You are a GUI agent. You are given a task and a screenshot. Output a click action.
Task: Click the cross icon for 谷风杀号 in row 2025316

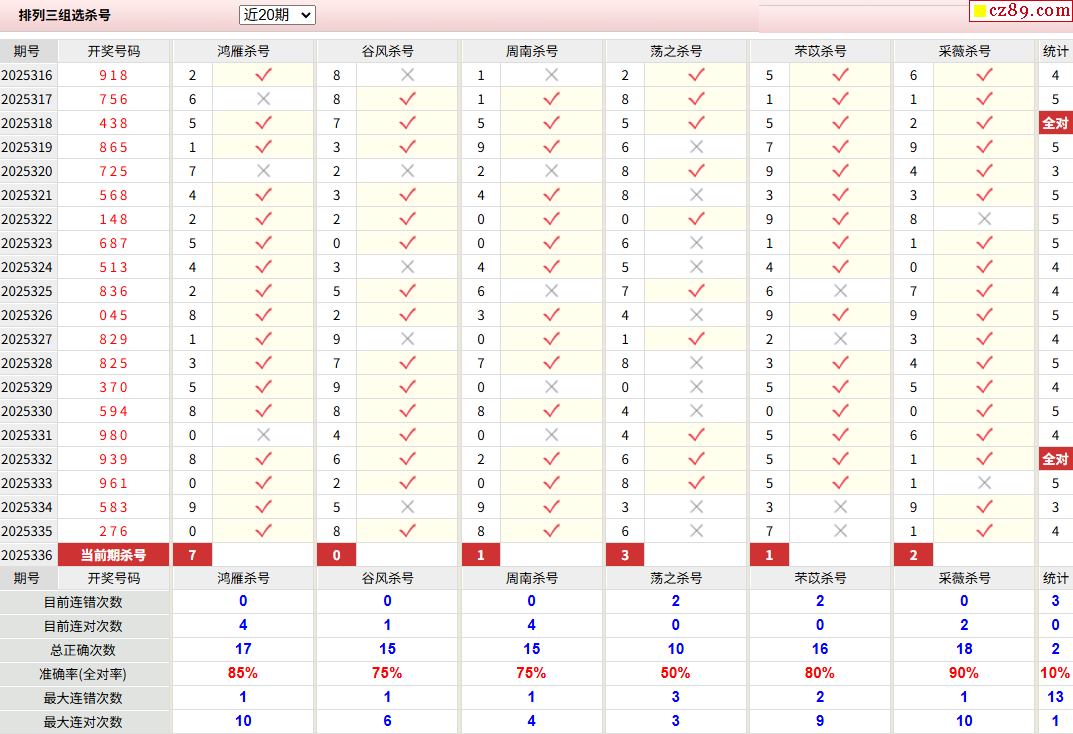point(407,75)
